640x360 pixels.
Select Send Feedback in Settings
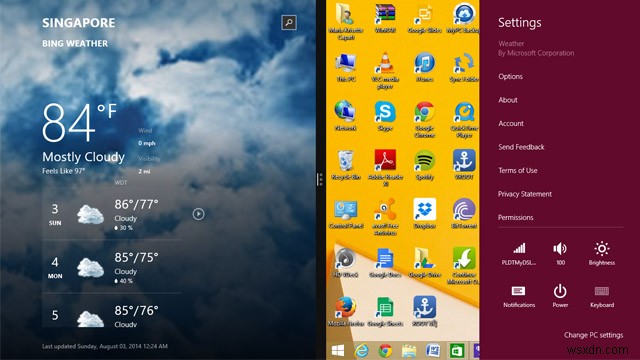point(521,147)
